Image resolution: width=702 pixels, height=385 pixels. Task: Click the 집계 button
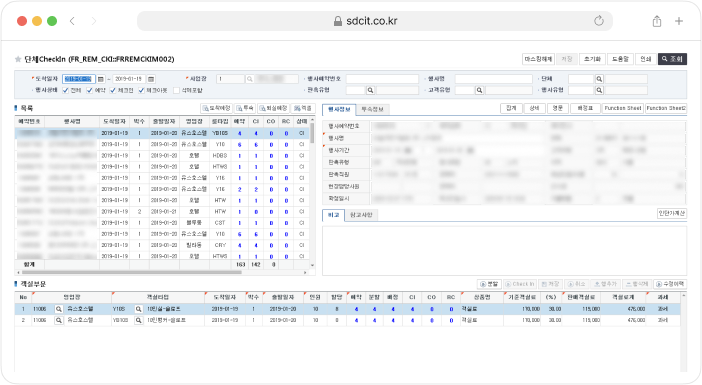tap(511, 108)
